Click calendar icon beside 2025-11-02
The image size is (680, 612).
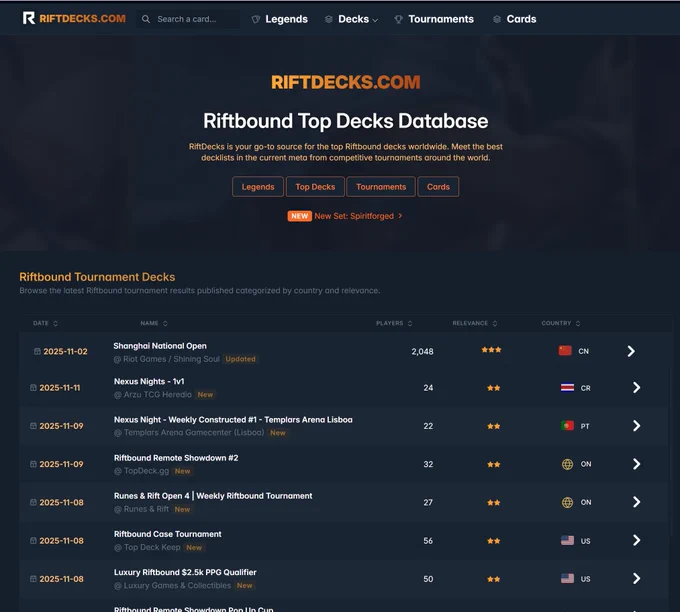(x=37, y=351)
